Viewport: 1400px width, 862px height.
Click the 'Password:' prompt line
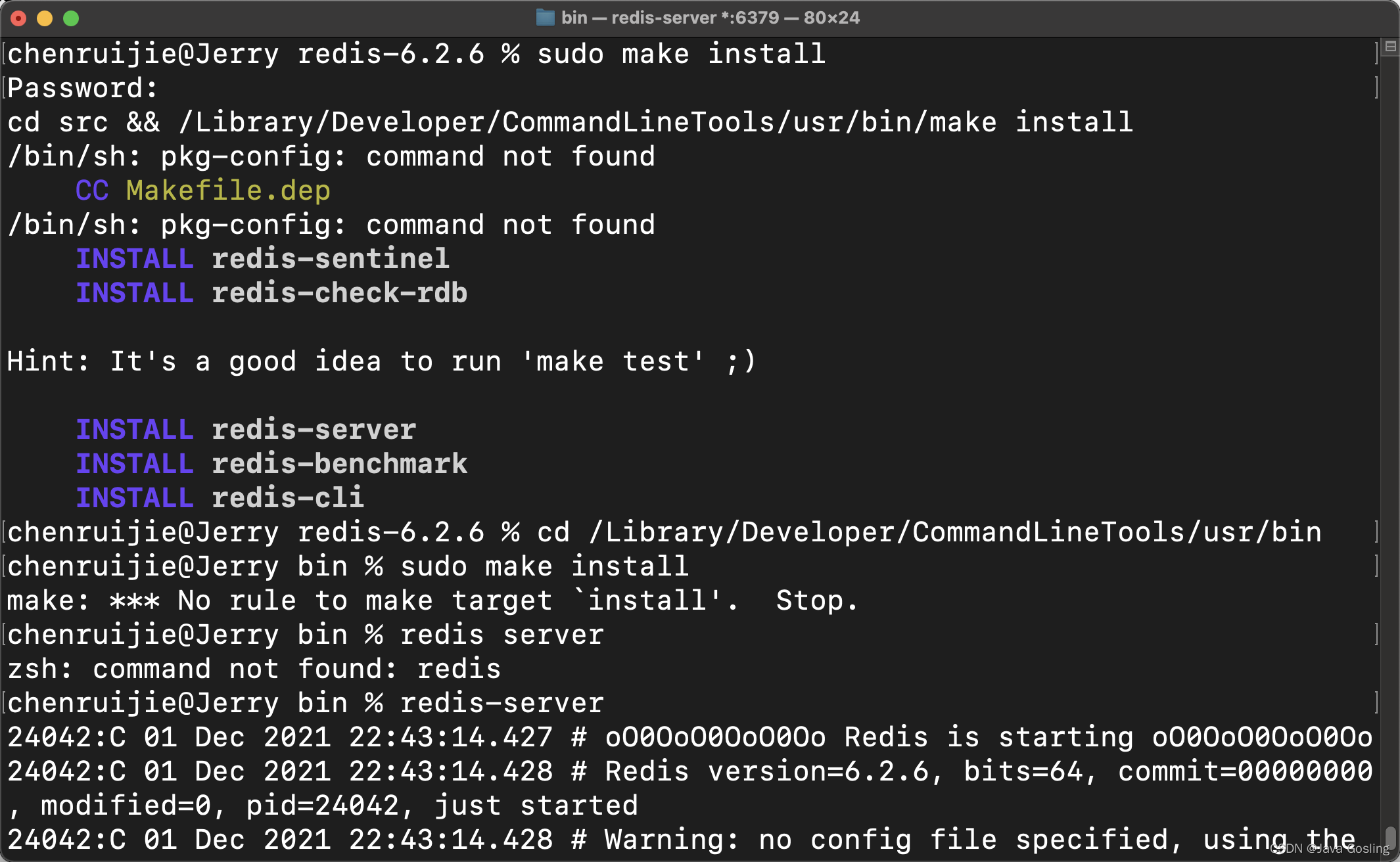(83, 88)
